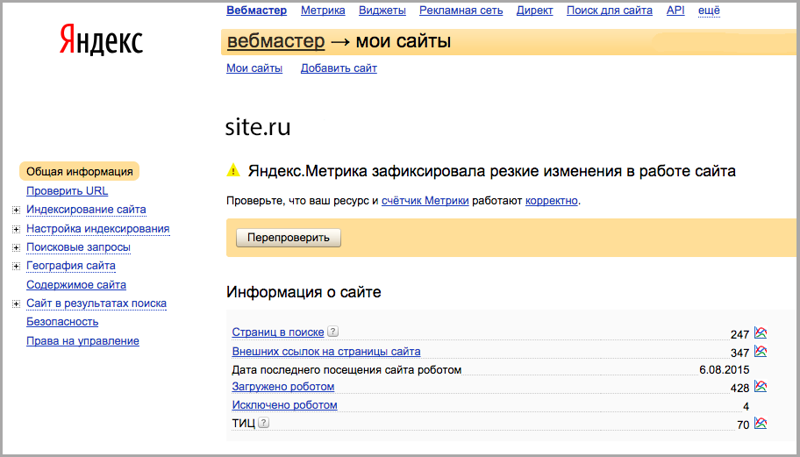Open Содержимое сайта in sidebar

[76, 285]
